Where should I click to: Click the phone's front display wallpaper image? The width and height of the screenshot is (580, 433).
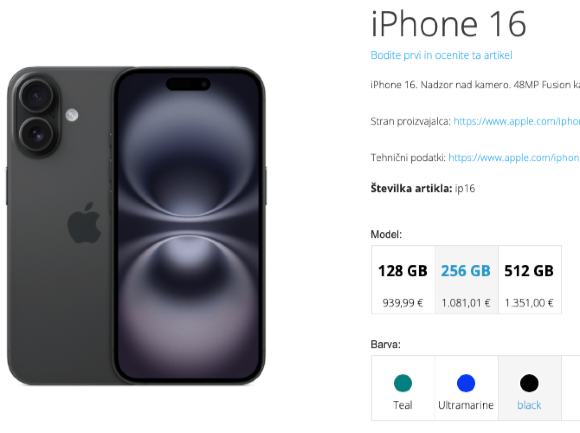coord(188,226)
